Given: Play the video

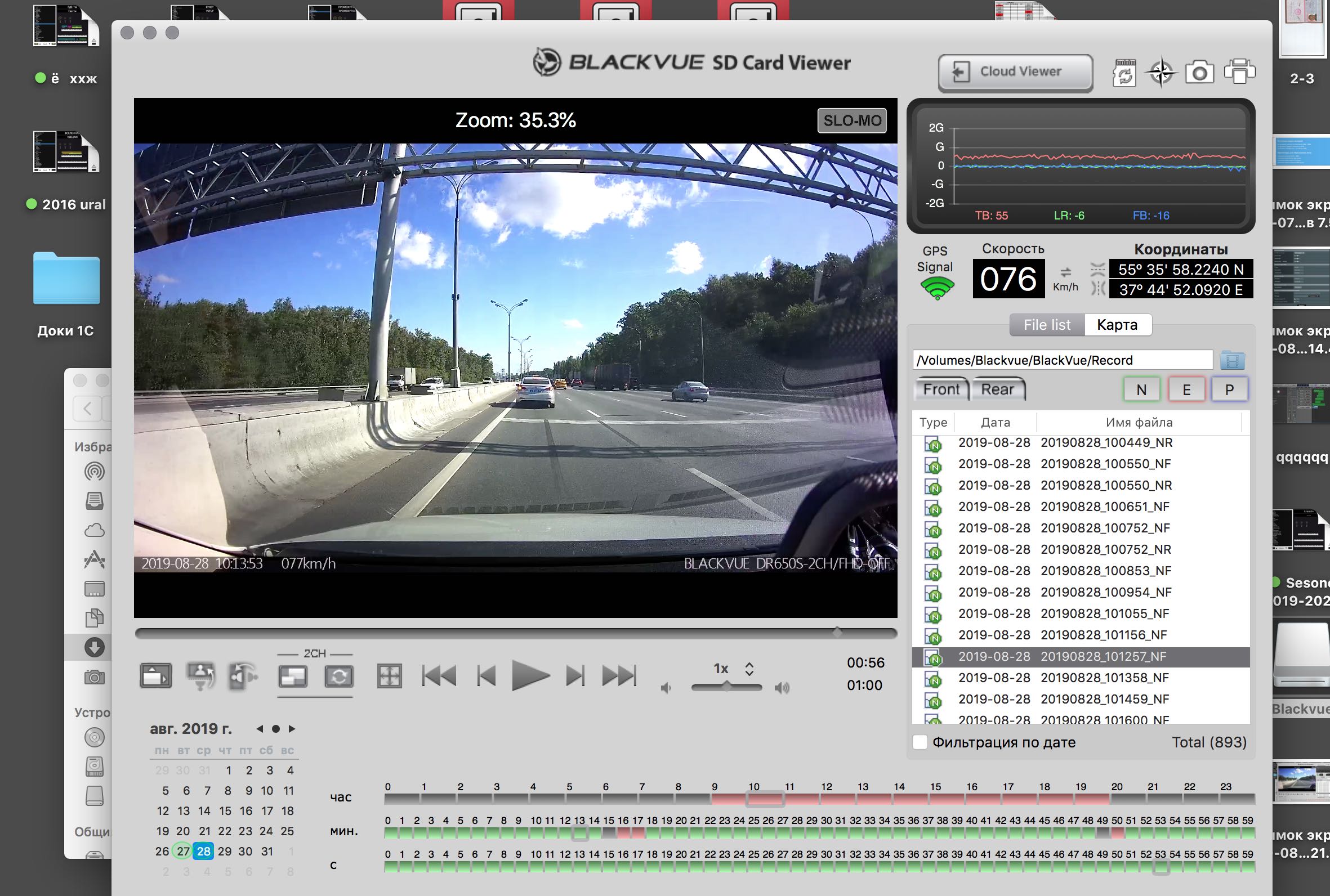Looking at the screenshot, I should [530, 675].
